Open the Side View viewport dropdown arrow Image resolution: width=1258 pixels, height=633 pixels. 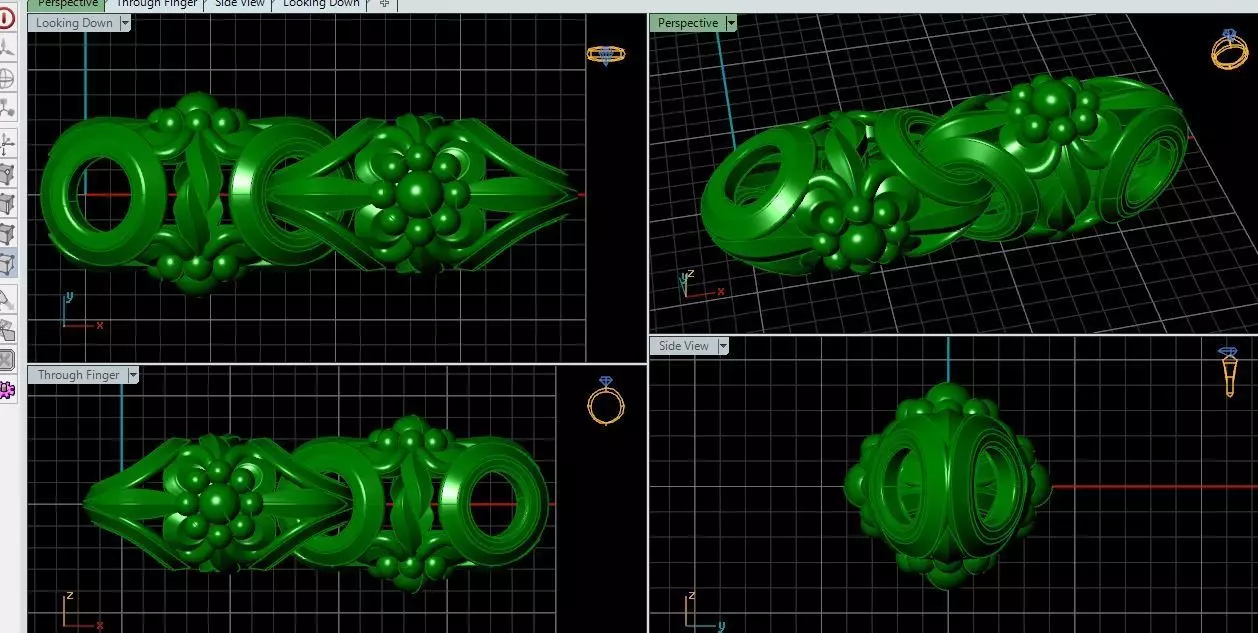(723, 346)
